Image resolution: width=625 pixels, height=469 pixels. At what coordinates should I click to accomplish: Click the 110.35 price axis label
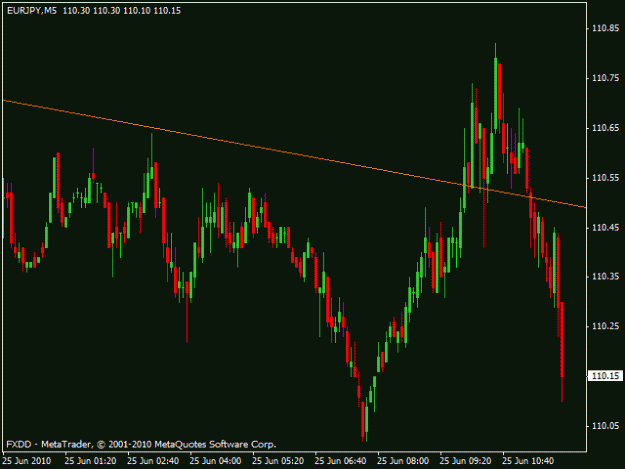pyautogui.click(x=605, y=276)
